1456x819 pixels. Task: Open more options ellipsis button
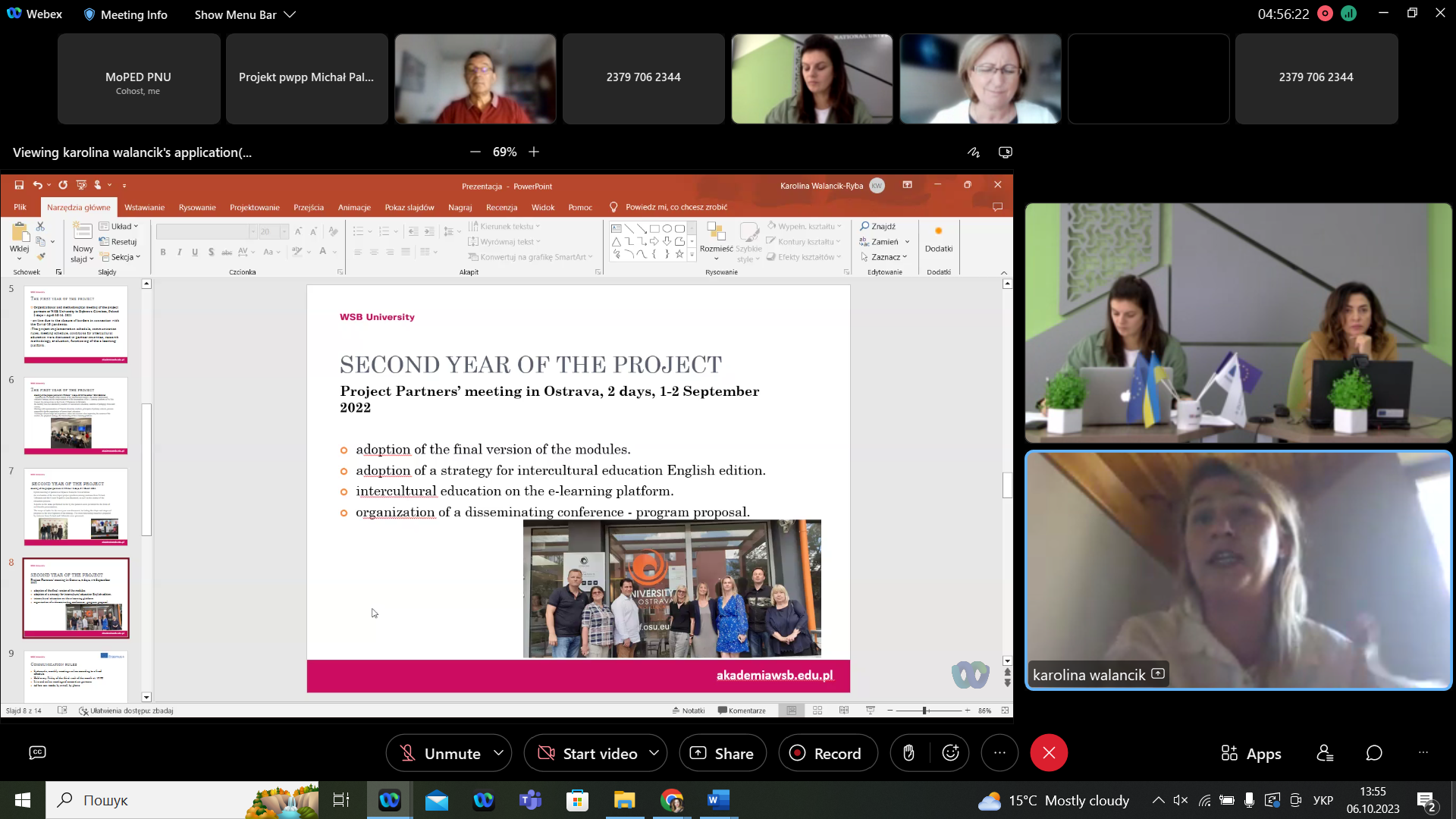(x=999, y=753)
